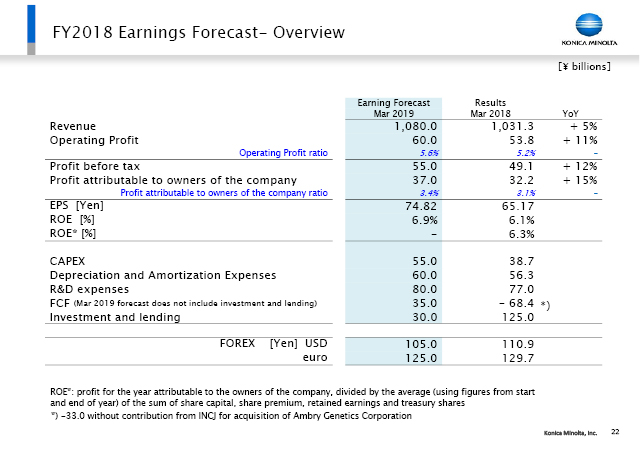The image size is (640, 453).
Task: Select 'Depreciation and Amortization Expenses' label
Action: pos(163,275)
